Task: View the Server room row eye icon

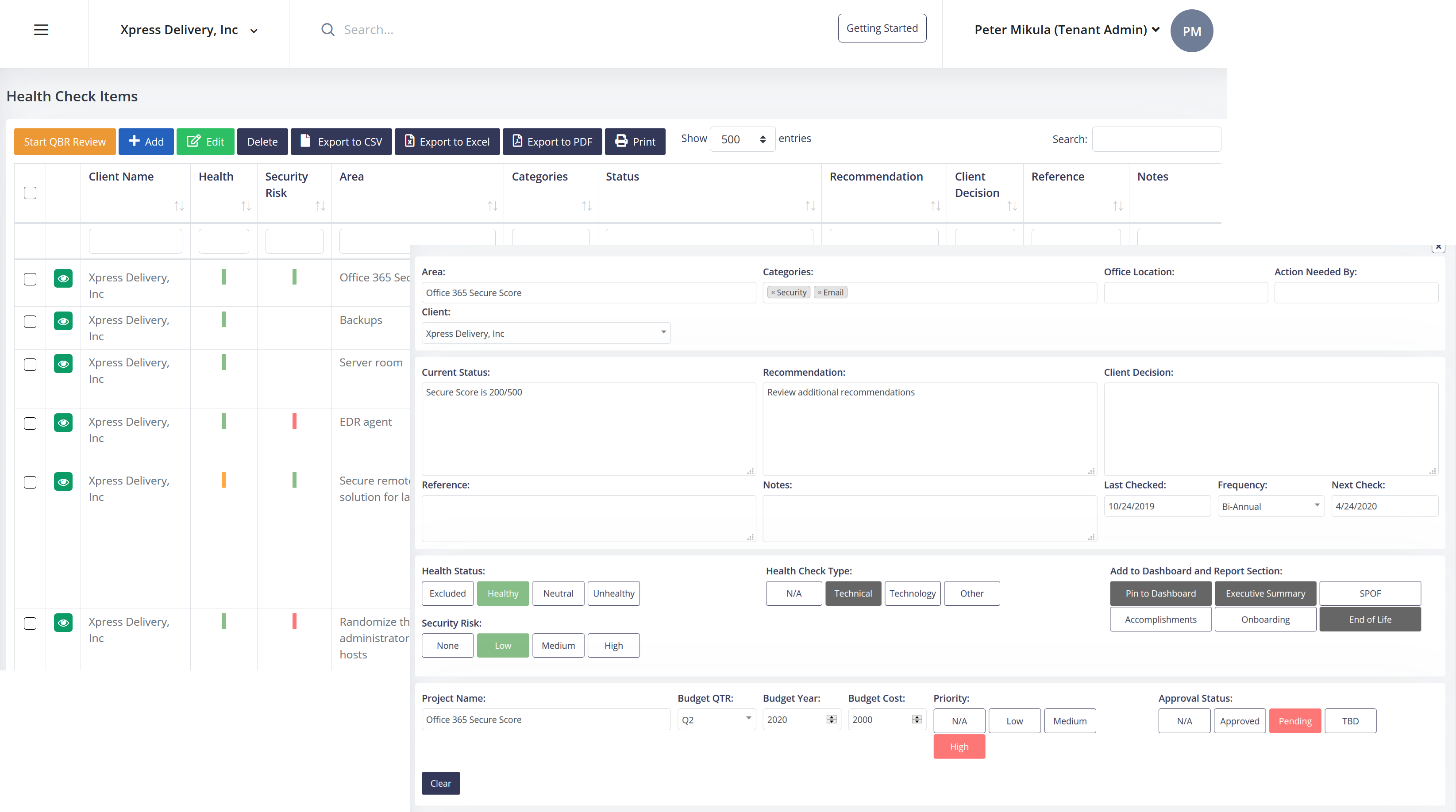Action: (63, 363)
